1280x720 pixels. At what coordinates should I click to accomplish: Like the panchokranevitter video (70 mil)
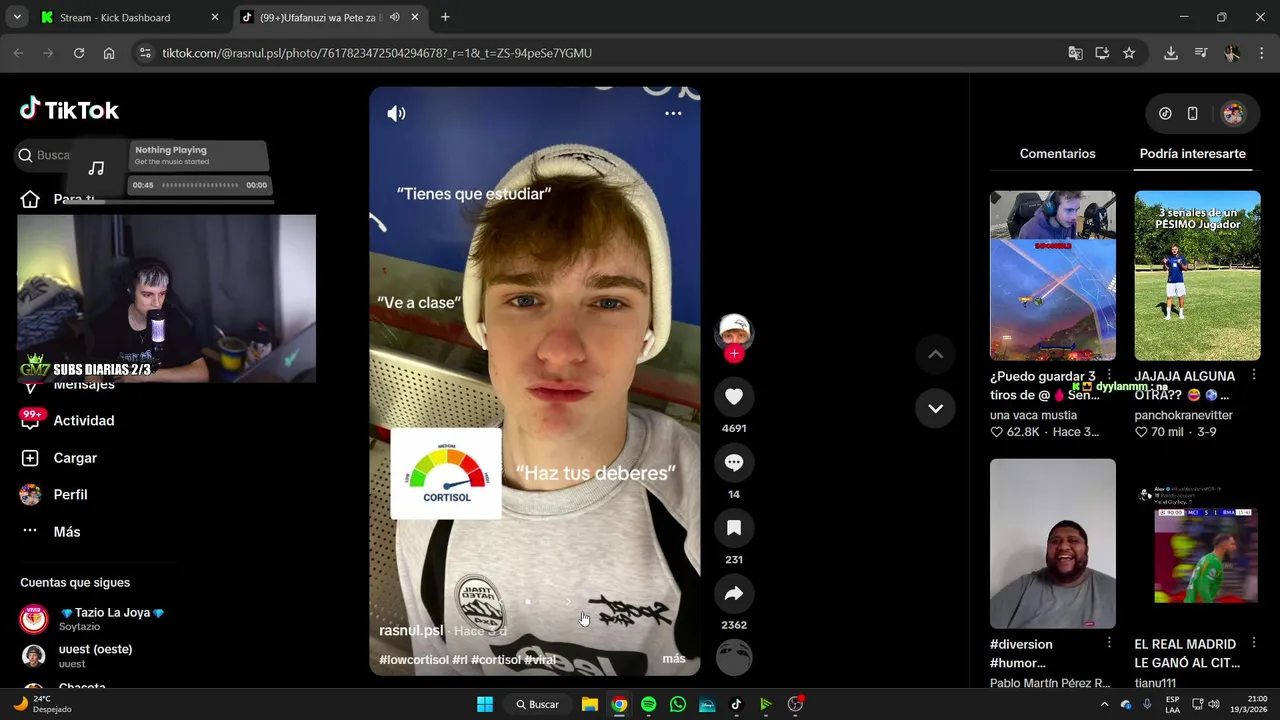(x=1141, y=432)
